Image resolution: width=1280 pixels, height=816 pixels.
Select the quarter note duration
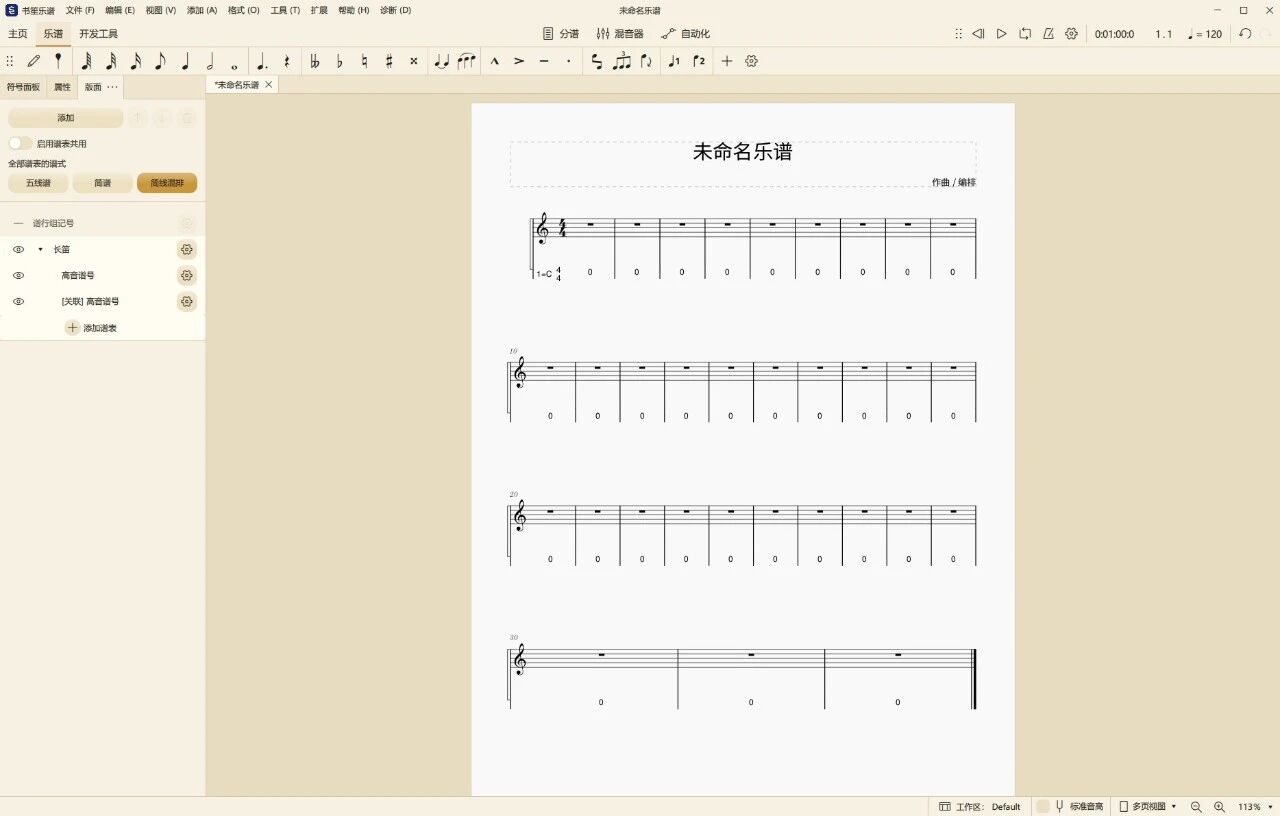(x=185, y=61)
